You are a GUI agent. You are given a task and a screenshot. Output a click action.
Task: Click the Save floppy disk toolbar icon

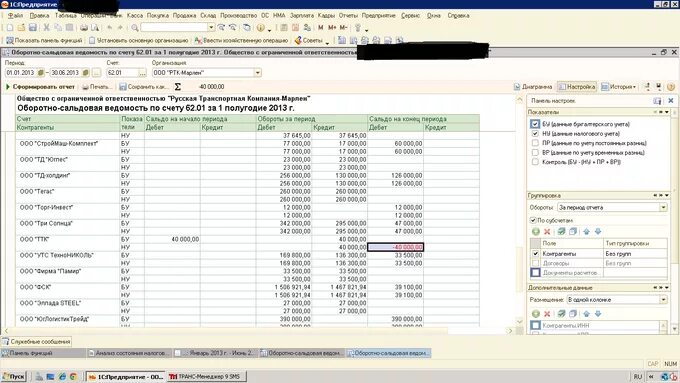(33, 28)
